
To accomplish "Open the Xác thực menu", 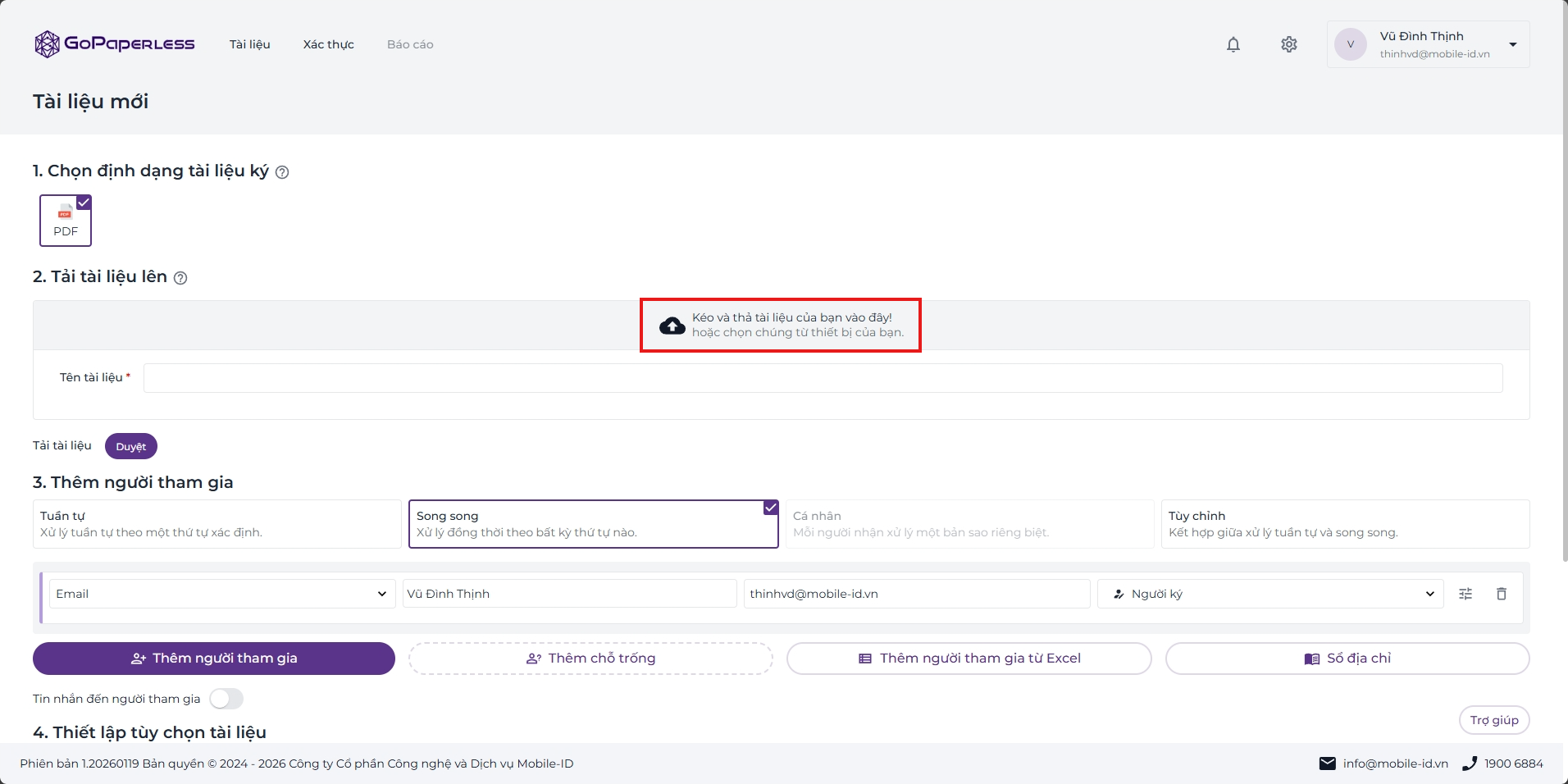I will pyautogui.click(x=329, y=44).
